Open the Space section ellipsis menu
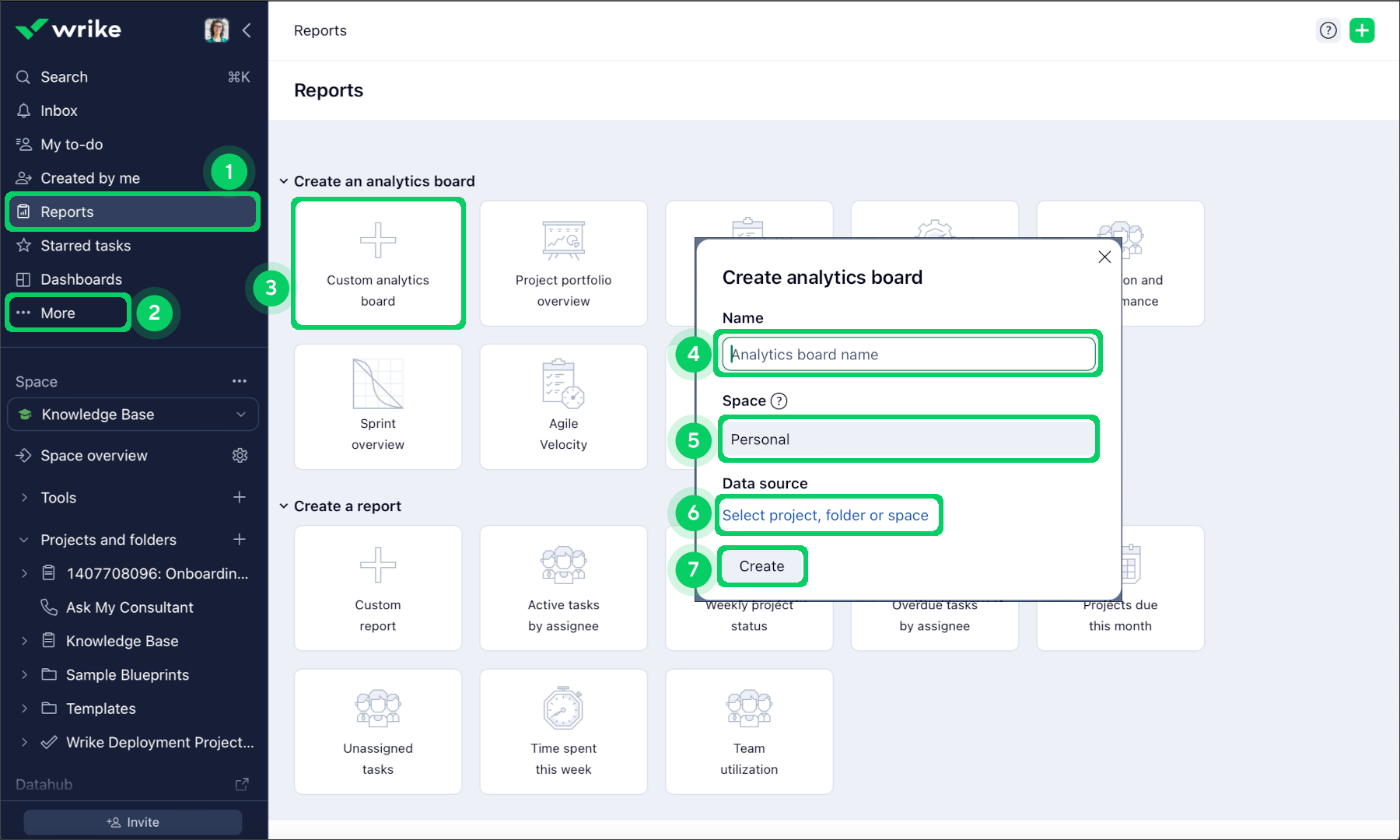The width and height of the screenshot is (1400, 840). [240, 381]
